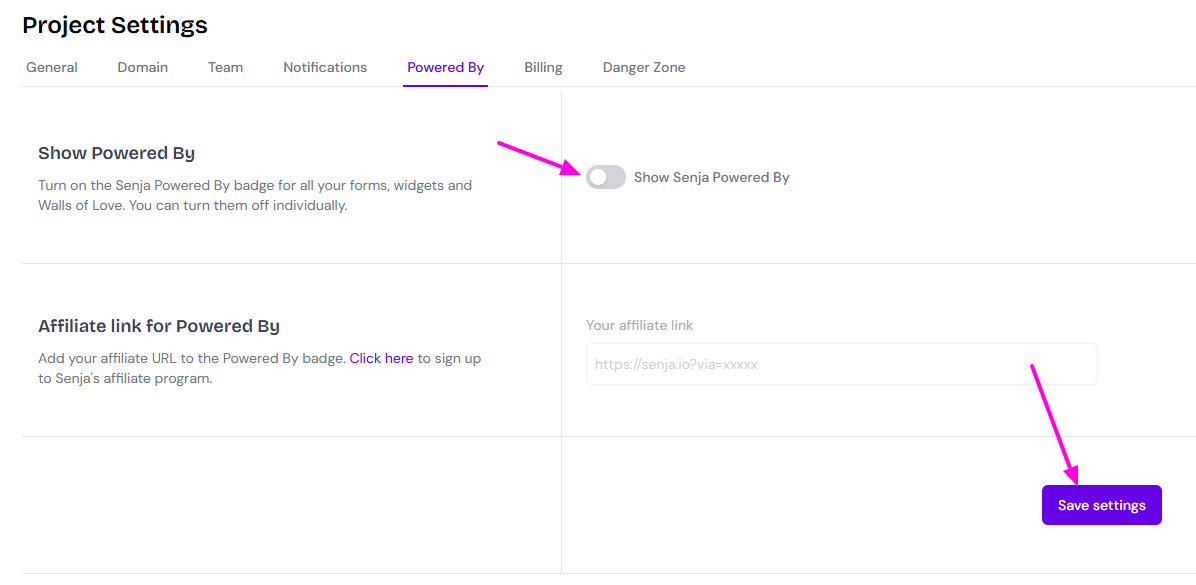This screenshot has height=585, width=1196.
Task: Switch to the Billing tab
Action: tap(543, 68)
